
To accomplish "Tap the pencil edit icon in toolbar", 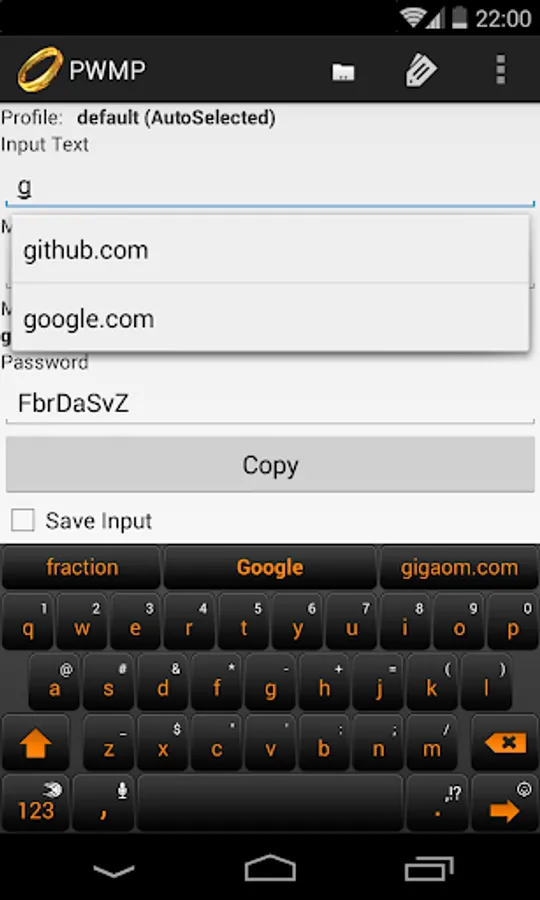I will (x=421, y=70).
